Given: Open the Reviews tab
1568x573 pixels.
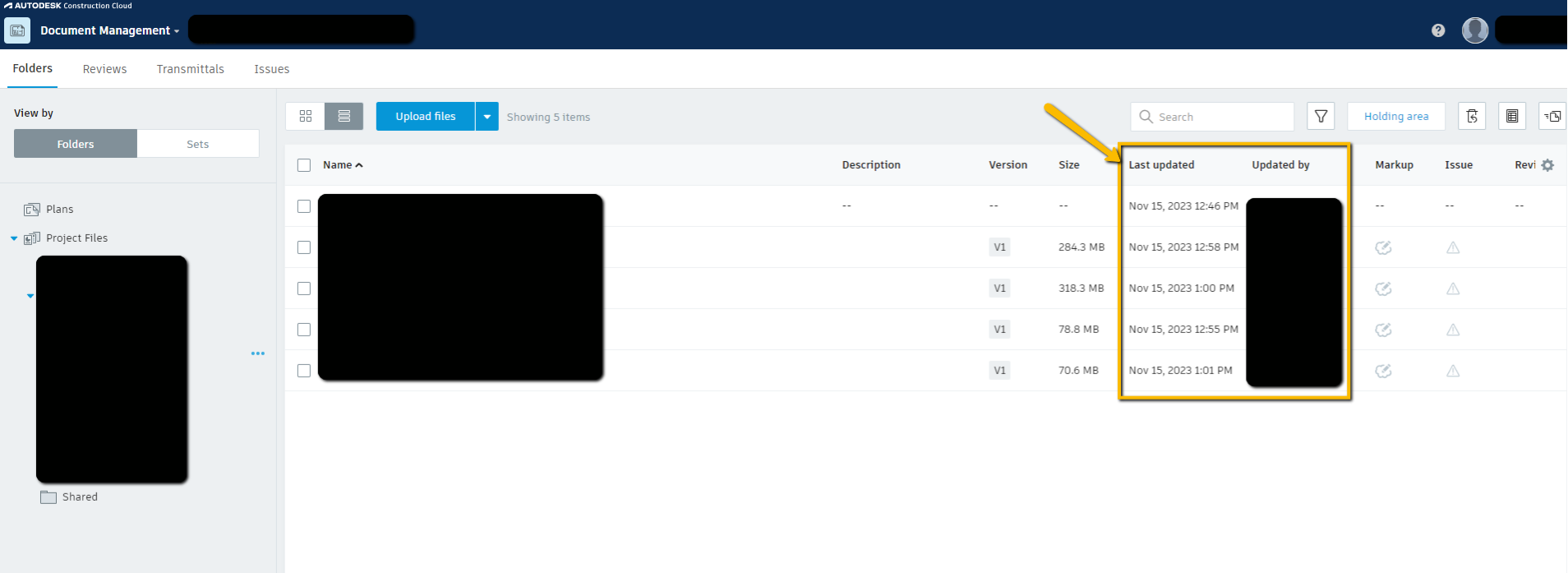Looking at the screenshot, I should click(104, 69).
